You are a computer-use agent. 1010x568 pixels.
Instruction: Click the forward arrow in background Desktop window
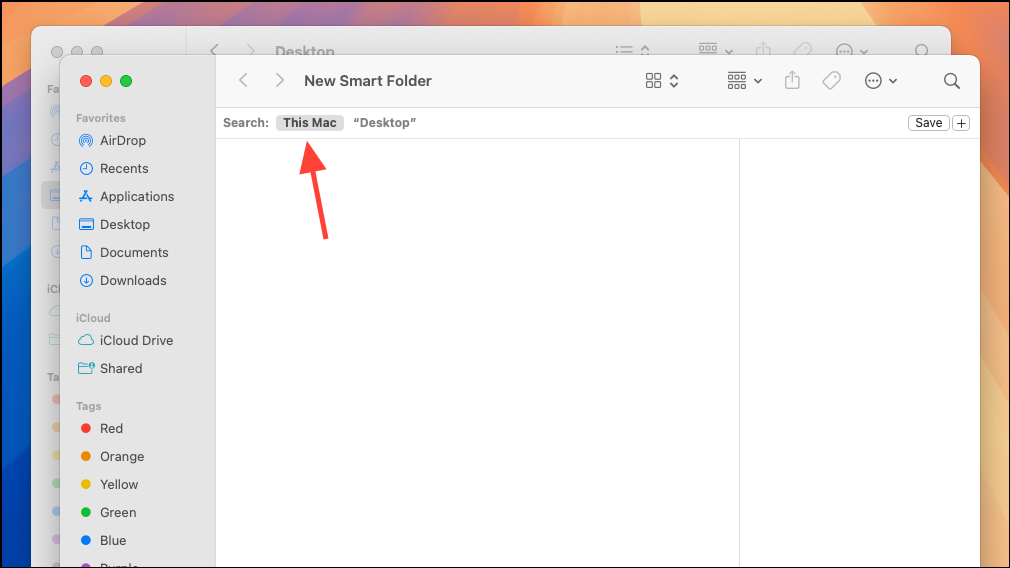[x=251, y=50]
